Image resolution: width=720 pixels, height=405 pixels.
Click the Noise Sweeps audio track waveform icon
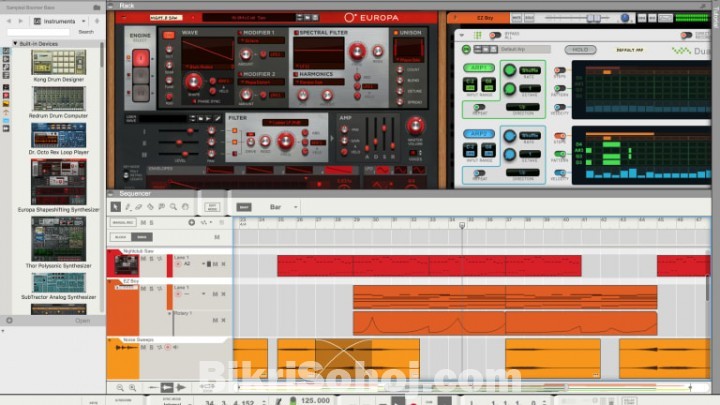click(x=126, y=348)
